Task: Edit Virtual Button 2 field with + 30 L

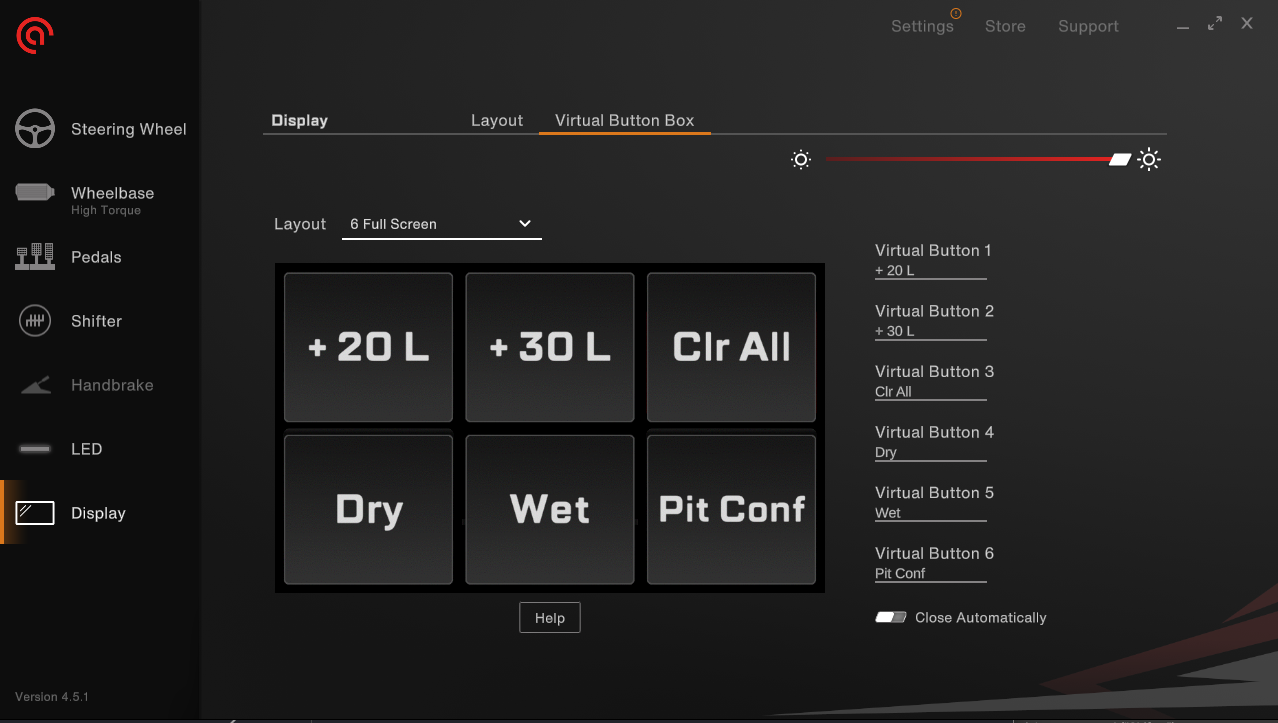Action: pos(931,331)
